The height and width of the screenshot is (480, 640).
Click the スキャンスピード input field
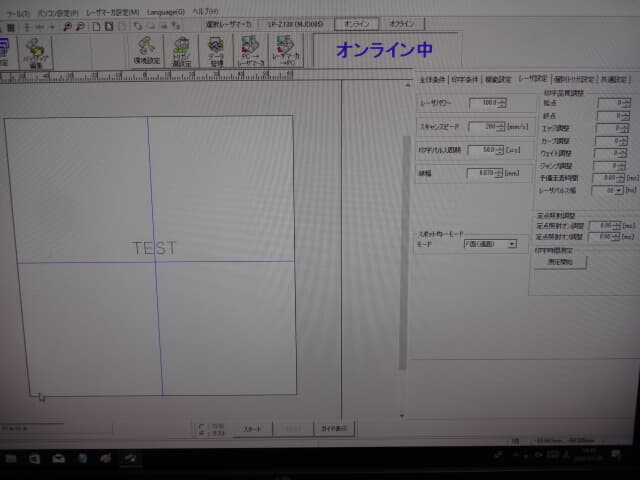pyautogui.click(x=482, y=126)
